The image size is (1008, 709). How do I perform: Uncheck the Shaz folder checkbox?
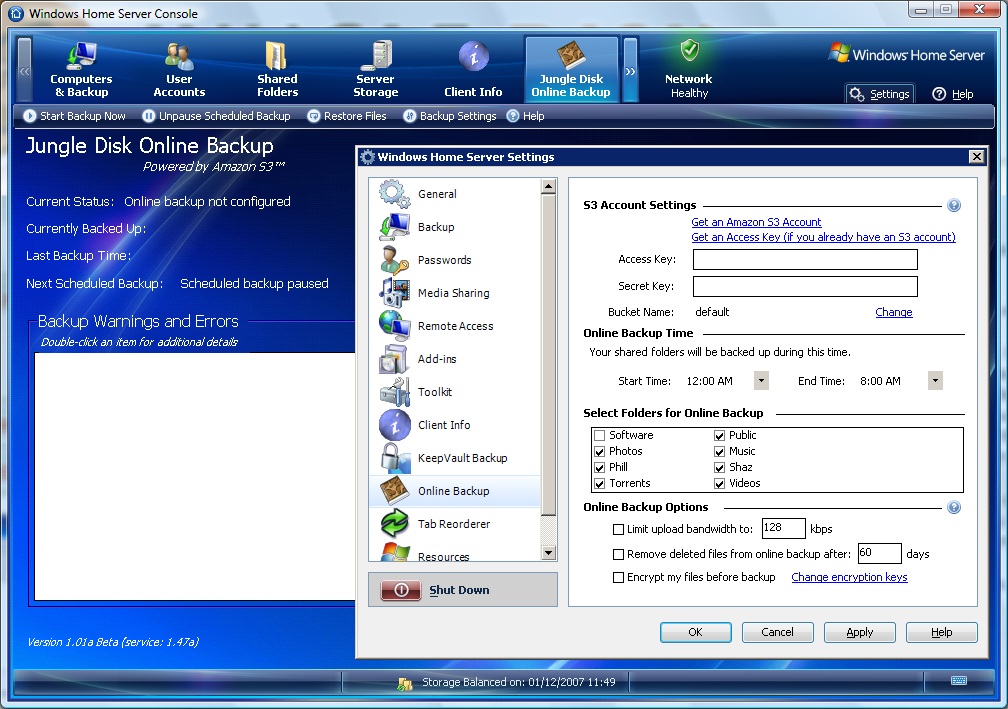[719, 467]
